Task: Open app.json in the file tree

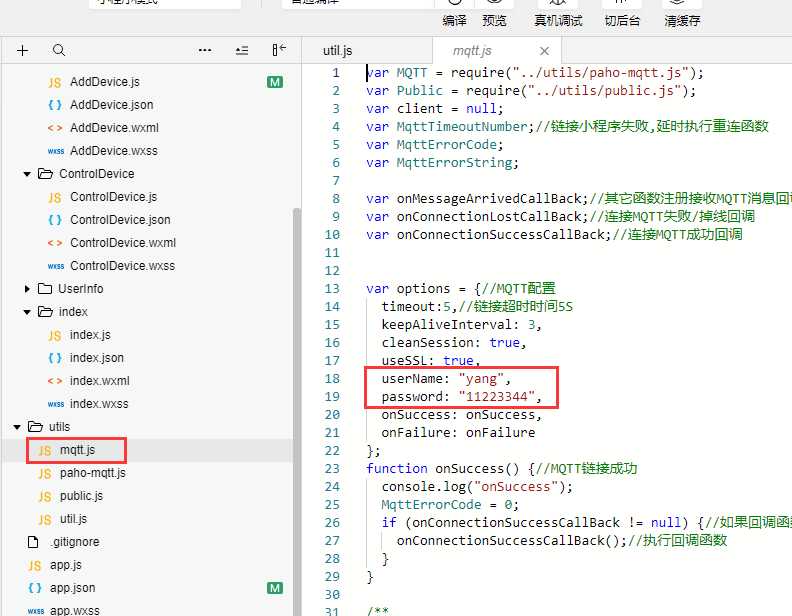Action: 72,588
